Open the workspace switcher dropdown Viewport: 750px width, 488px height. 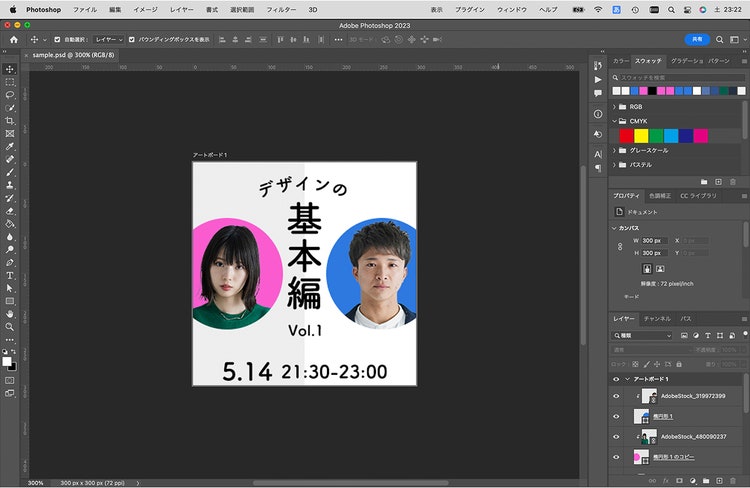click(737, 40)
